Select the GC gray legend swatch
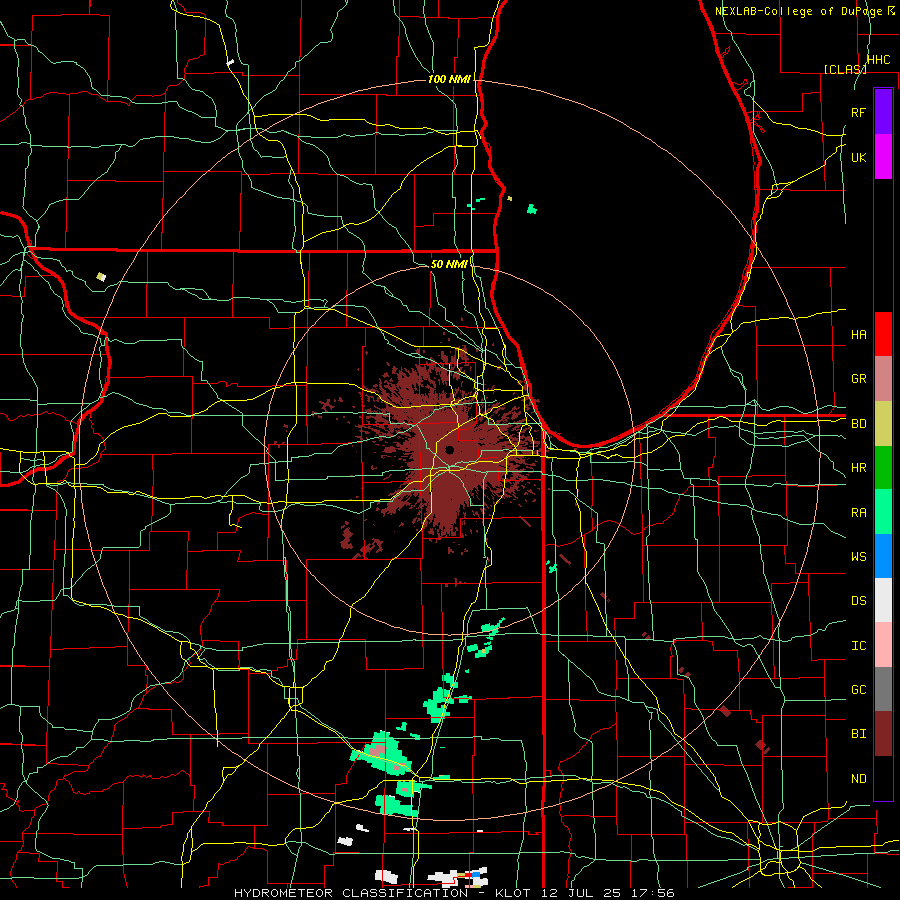 point(883,689)
